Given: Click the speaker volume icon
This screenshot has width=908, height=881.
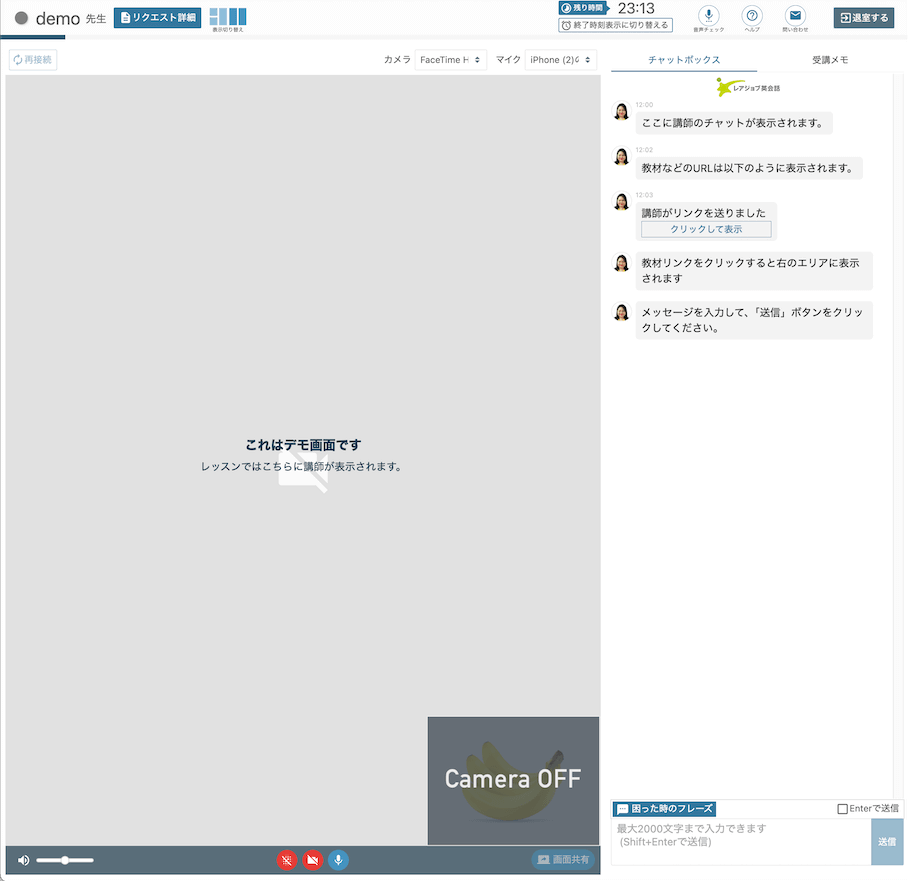Looking at the screenshot, I should (x=24, y=860).
